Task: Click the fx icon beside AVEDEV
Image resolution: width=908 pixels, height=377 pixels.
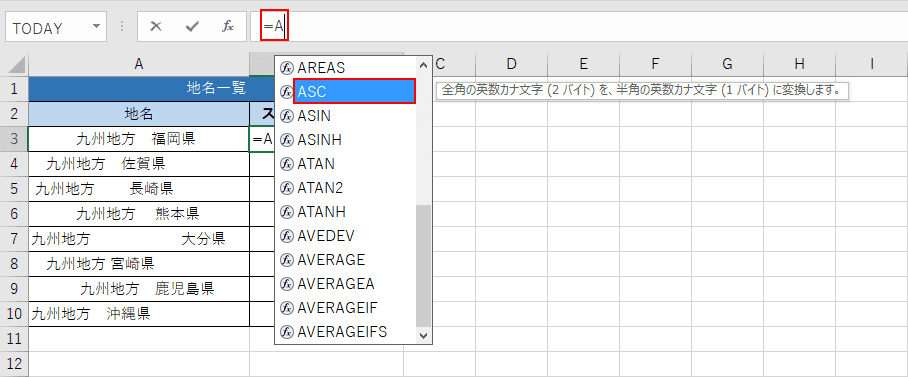Action: (287, 236)
